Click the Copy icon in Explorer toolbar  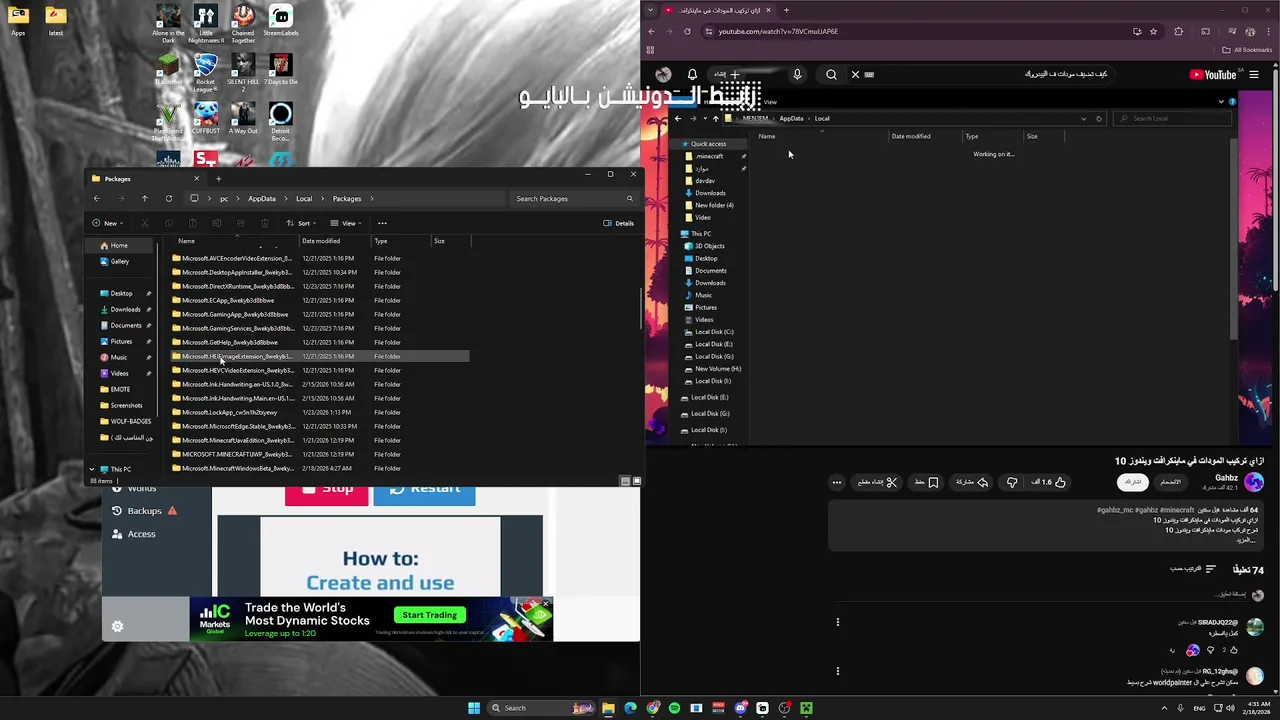[x=168, y=223]
